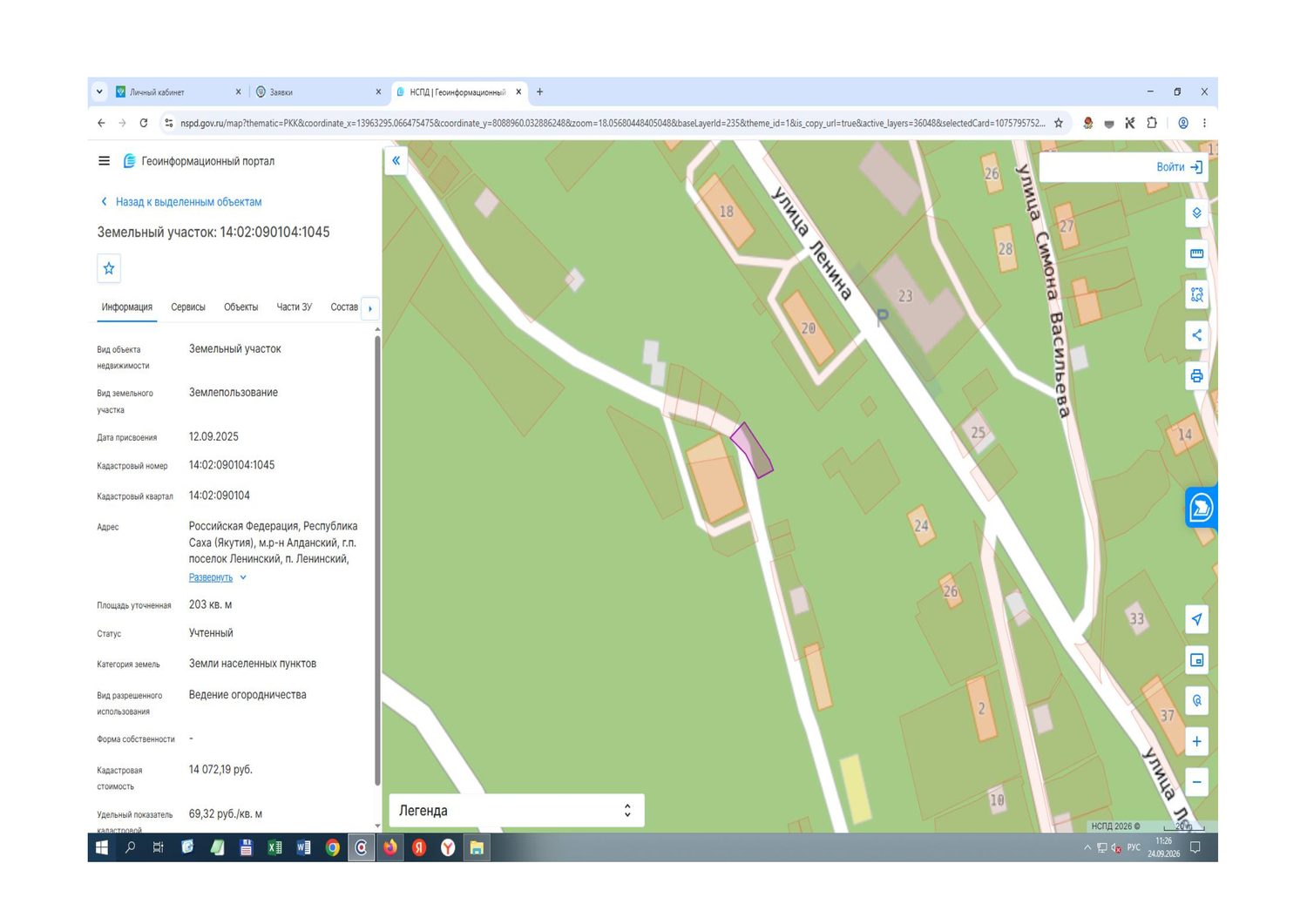
Task: Go back via Назад к выделенным объектам
Action: [x=181, y=202]
